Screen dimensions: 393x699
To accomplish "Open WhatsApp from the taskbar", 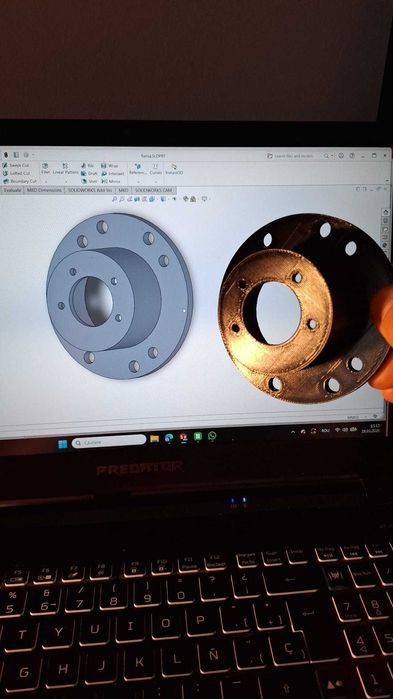I will (212, 436).
